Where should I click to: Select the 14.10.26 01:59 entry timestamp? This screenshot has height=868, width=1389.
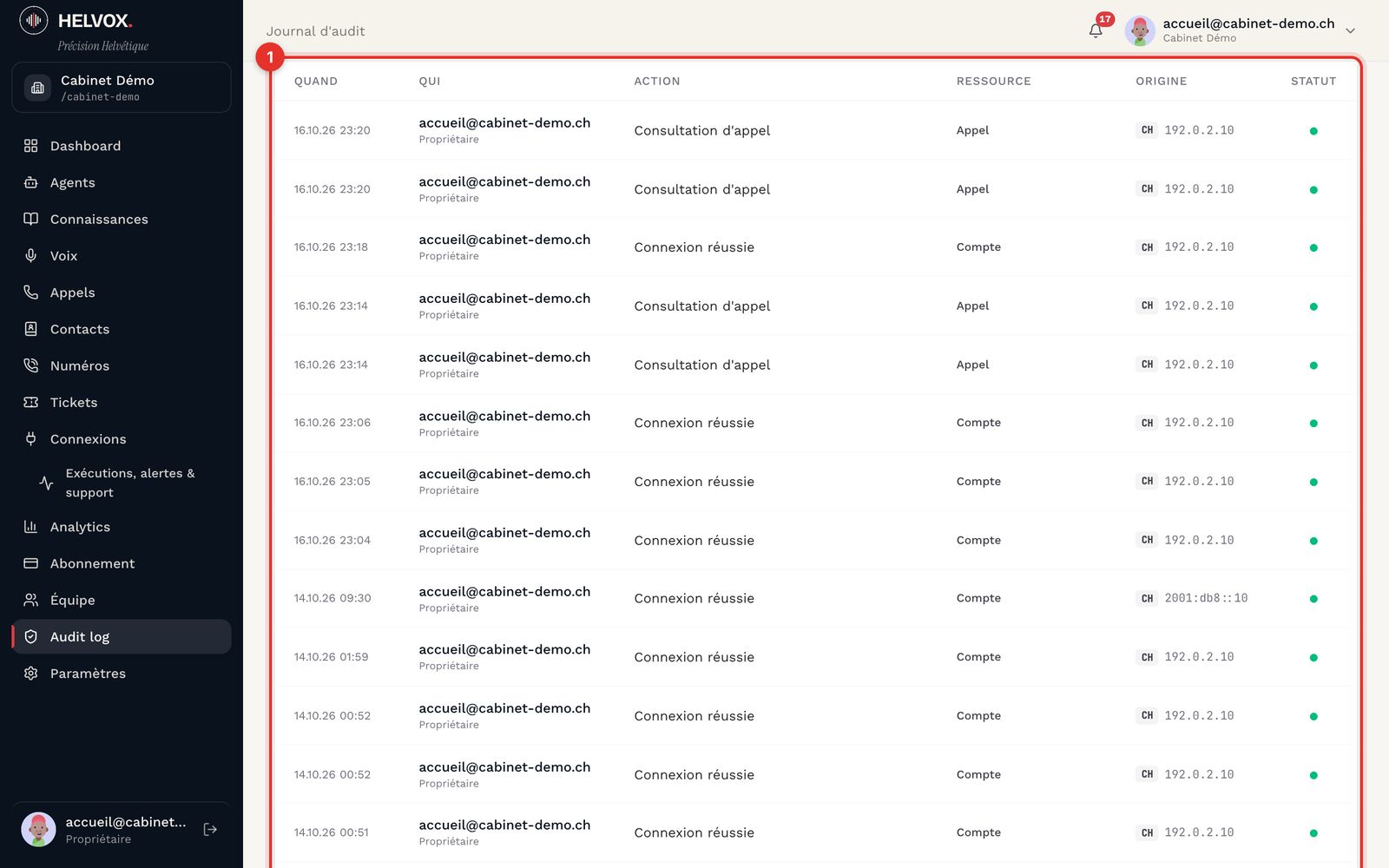point(331,657)
